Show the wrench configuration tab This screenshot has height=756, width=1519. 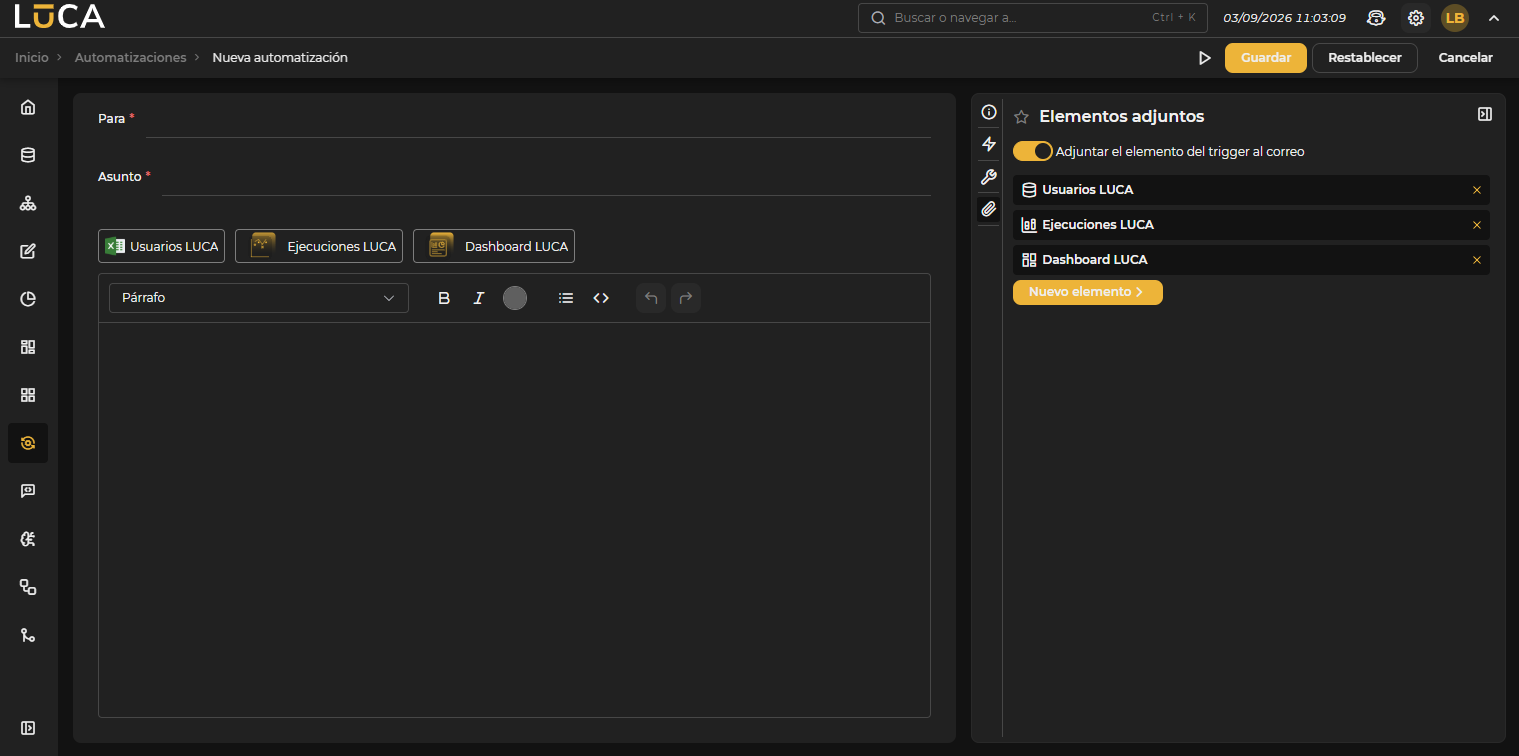(x=989, y=177)
